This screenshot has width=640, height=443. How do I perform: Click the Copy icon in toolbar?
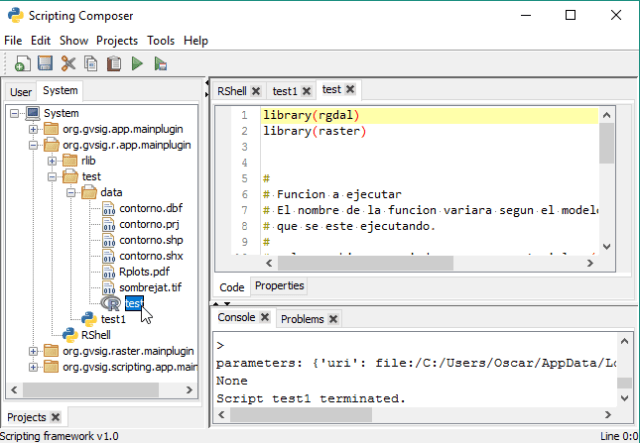[91, 64]
